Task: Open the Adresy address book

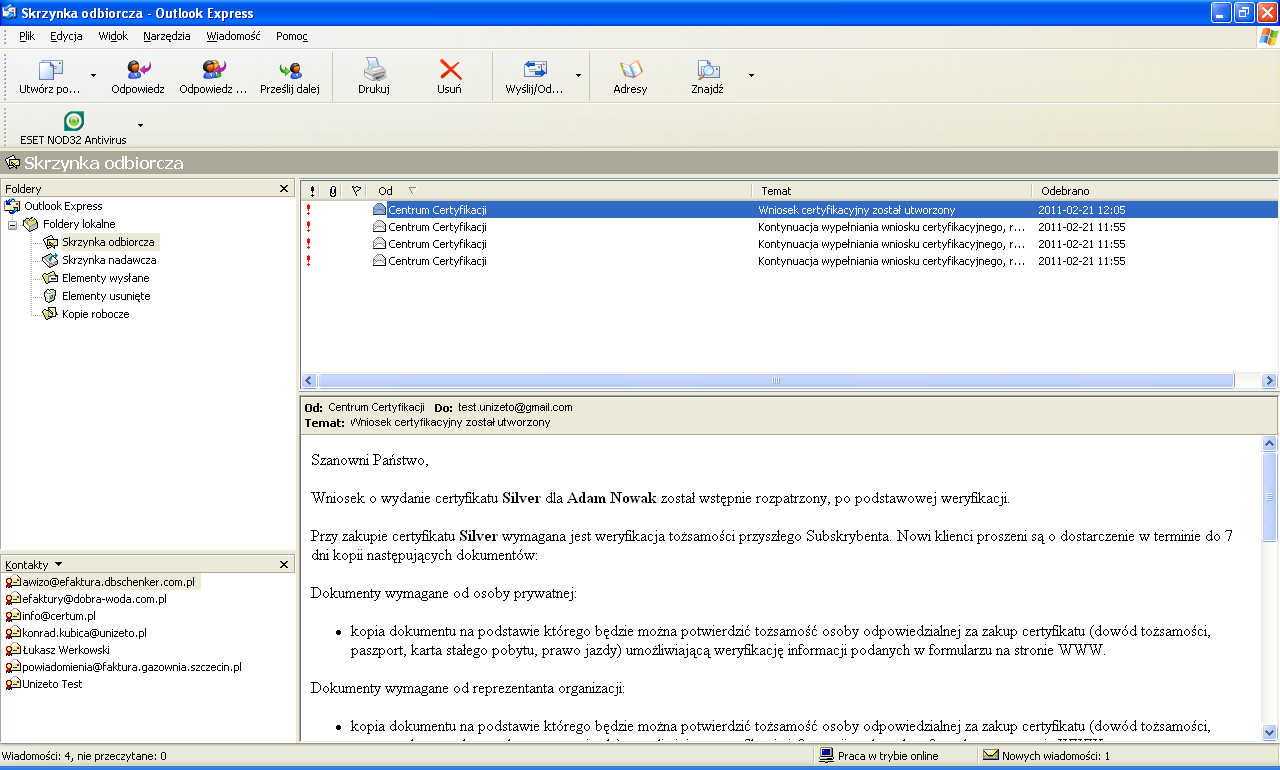Action: [631, 77]
